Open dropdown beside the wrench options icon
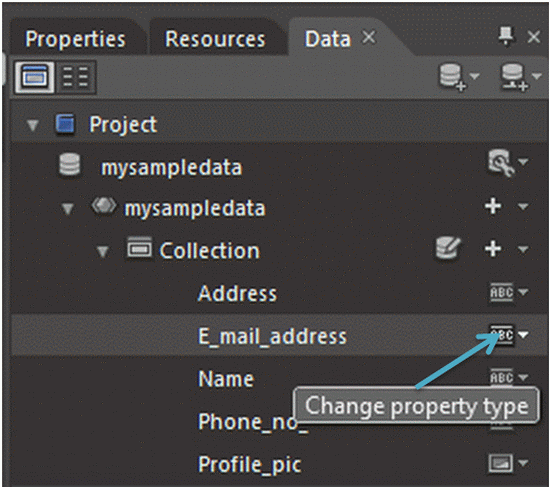The width and height of the screenshot is (550, 487). pos(523,162)
